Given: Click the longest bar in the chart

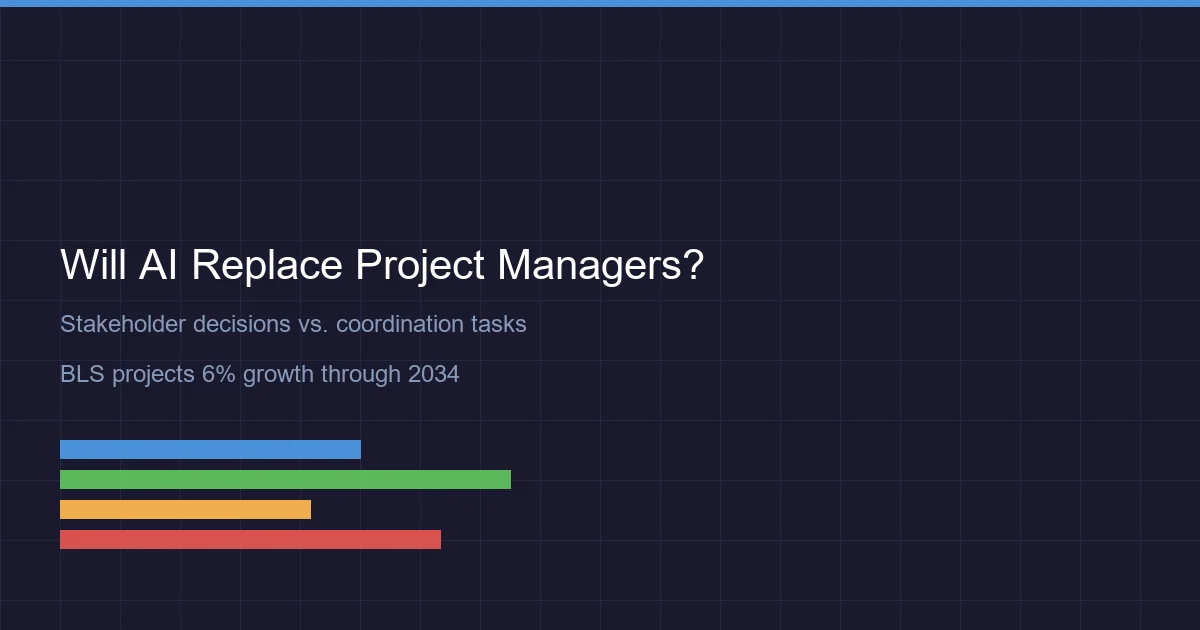Looking at the screenshot, I should click(285, 479).
